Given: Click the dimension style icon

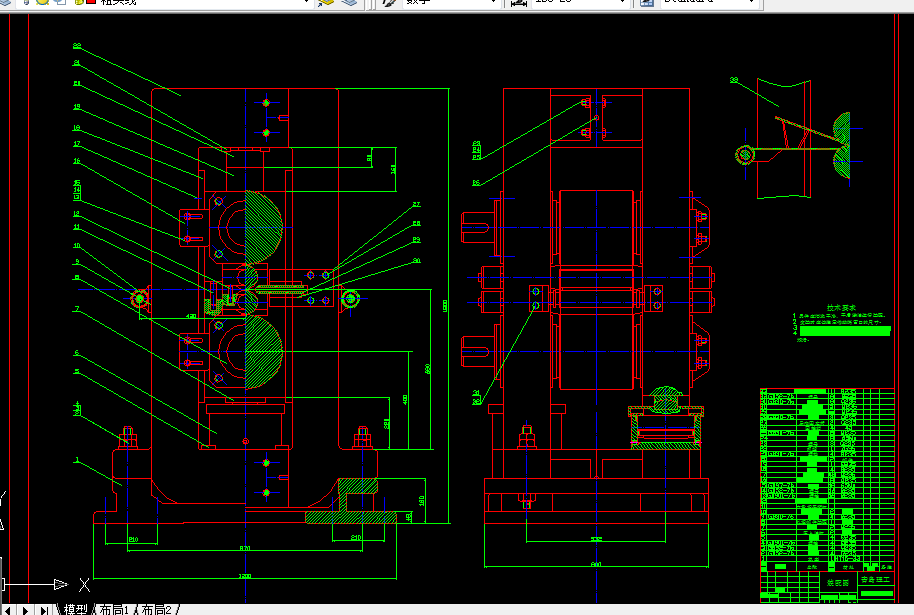Looking at the screenshot, I should tap(519, 2).
